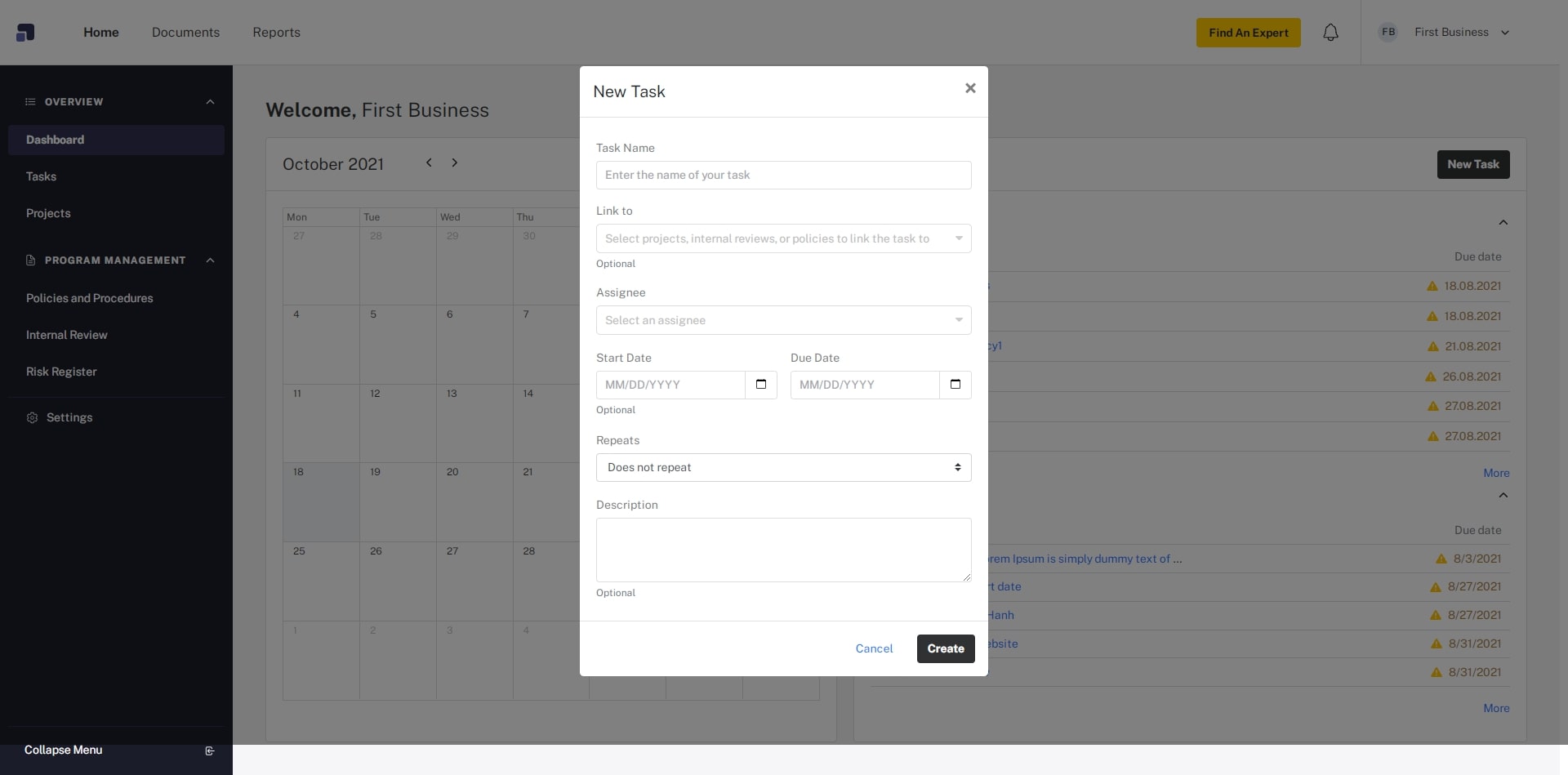Image resolution: width=1568 pixels, height=775 pixels.
Task: Switch to the Reports tab
Action: (x=276, y=33)
